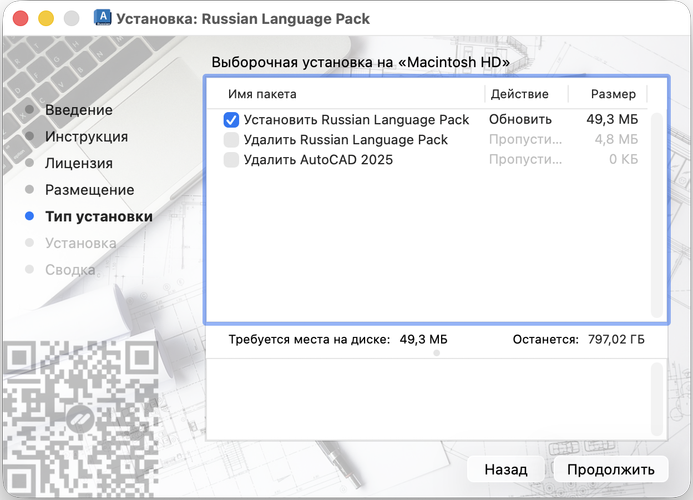The height and width of the screenshot is (500, 693).
Task: Go to the Введение step in sidebar
Action: coord(79,110)
